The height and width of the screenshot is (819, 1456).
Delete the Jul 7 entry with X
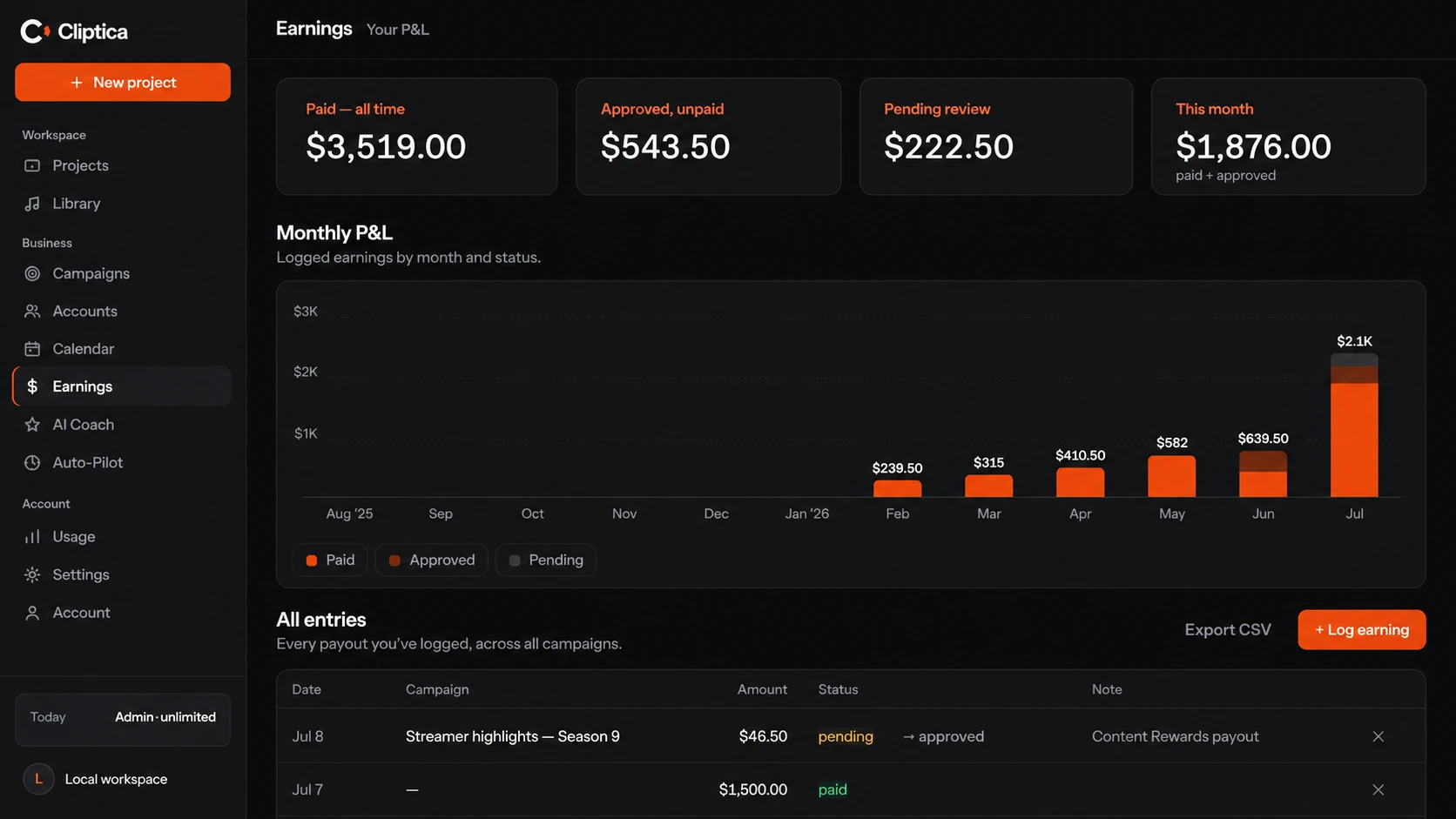tap(1378, 789)
